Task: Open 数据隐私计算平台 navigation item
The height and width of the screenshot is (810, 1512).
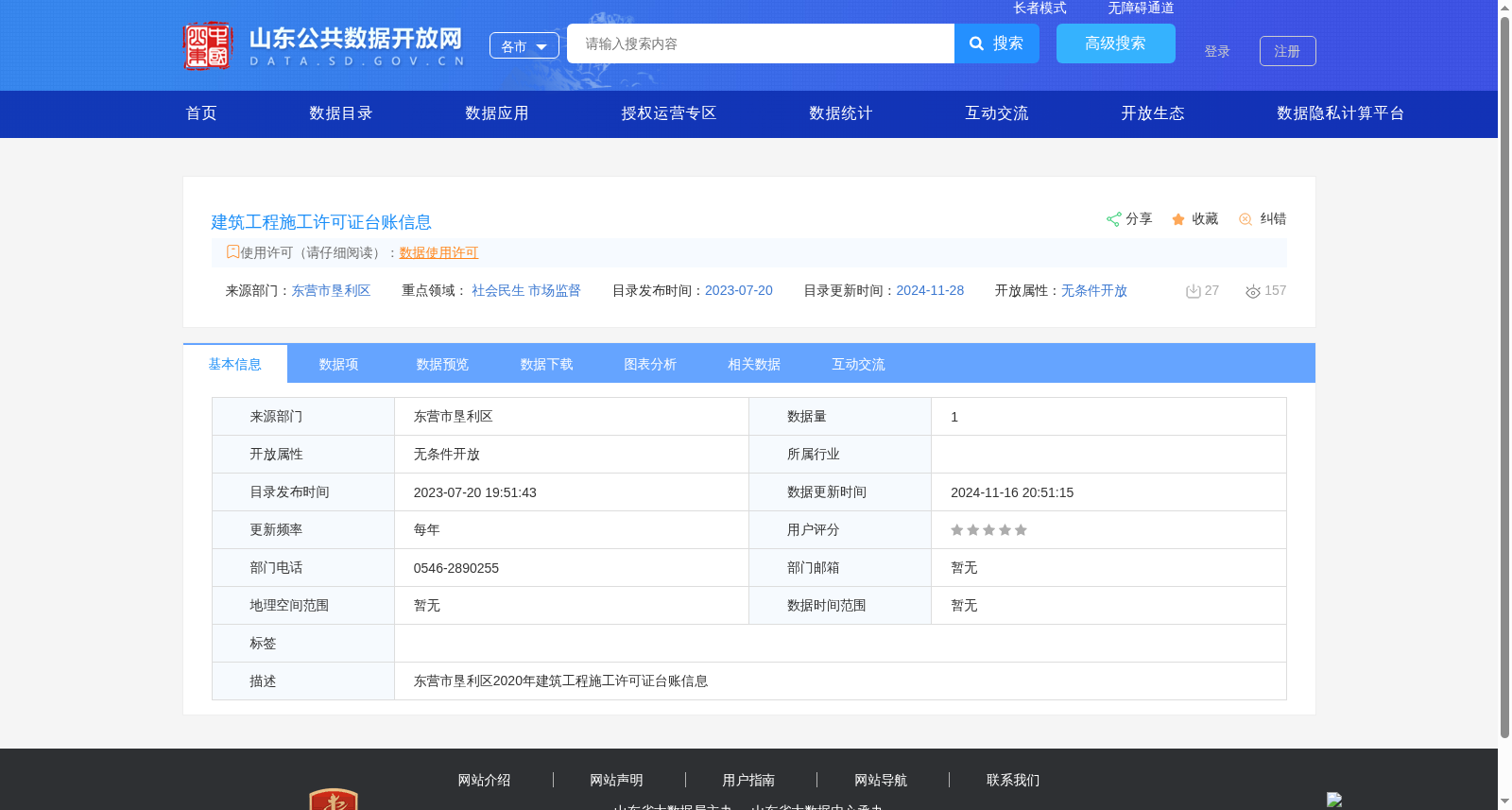Action: [x=1341, y=113]
